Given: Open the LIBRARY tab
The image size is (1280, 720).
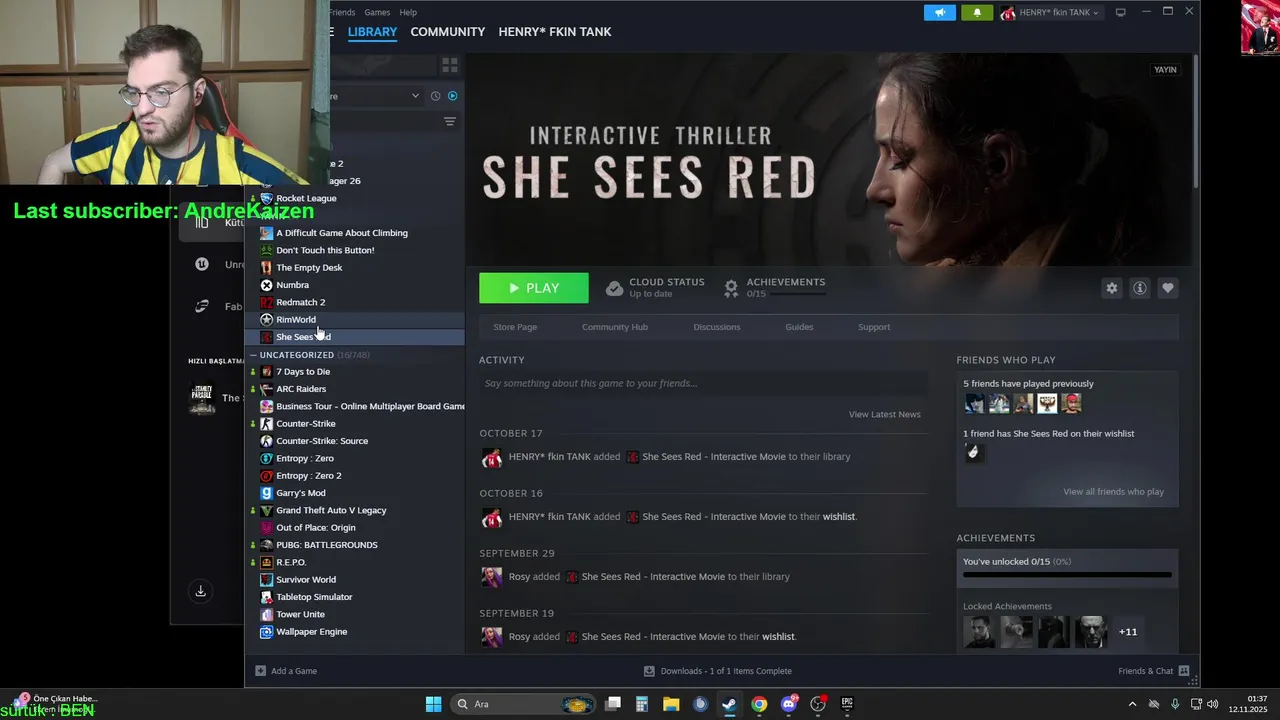Looking at the screenshot, I should click(372, 32).
